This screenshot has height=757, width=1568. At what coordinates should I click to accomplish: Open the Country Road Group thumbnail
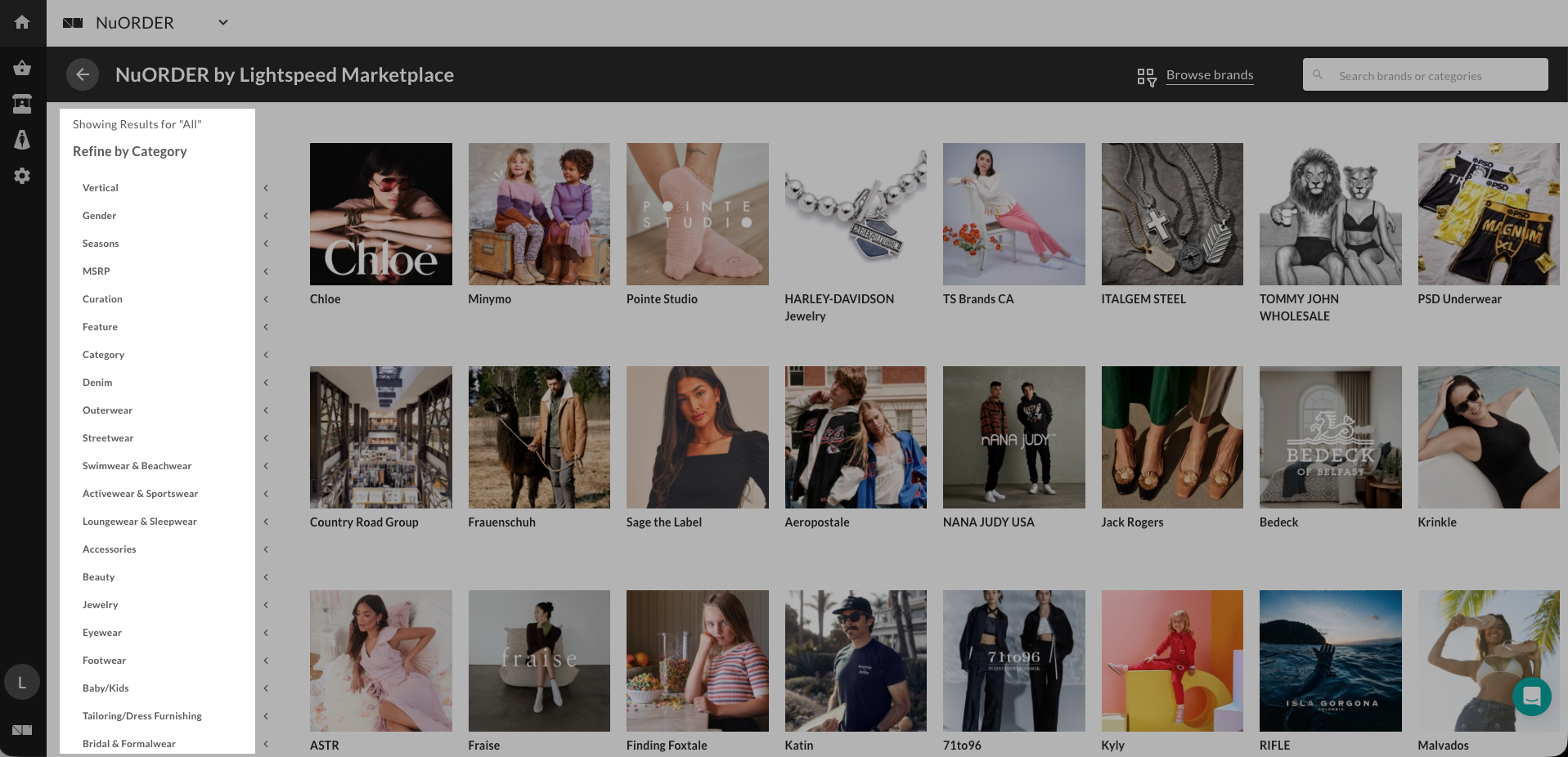coord(381,437)
